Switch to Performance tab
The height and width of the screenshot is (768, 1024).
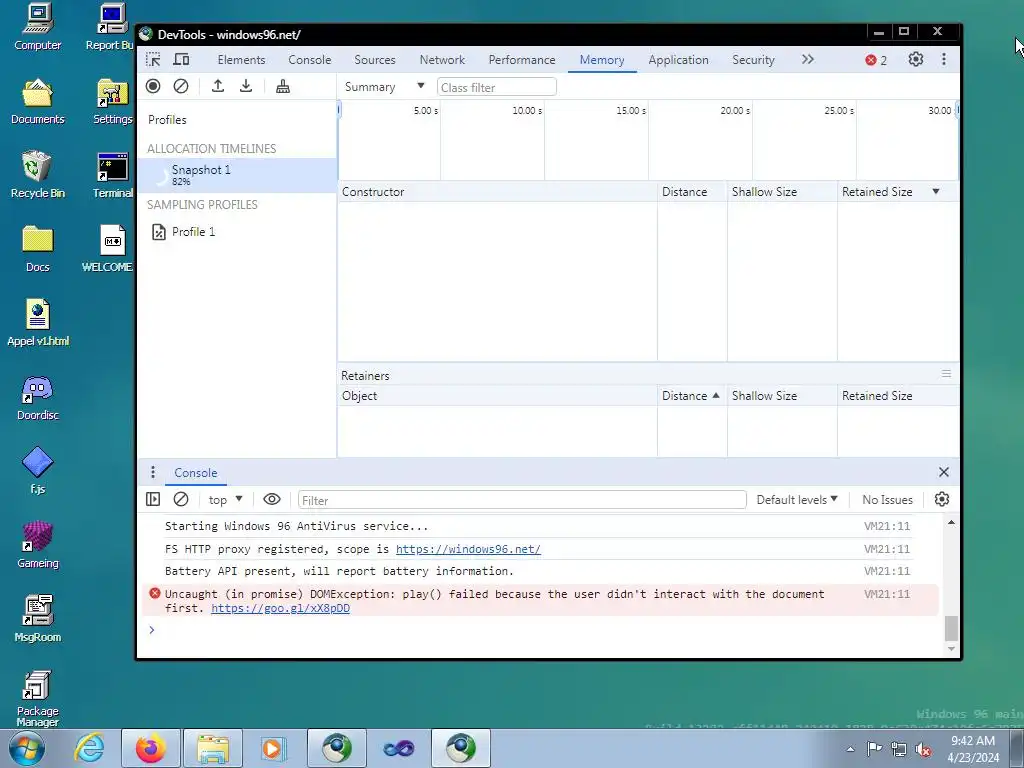click(x=522, y=59)
